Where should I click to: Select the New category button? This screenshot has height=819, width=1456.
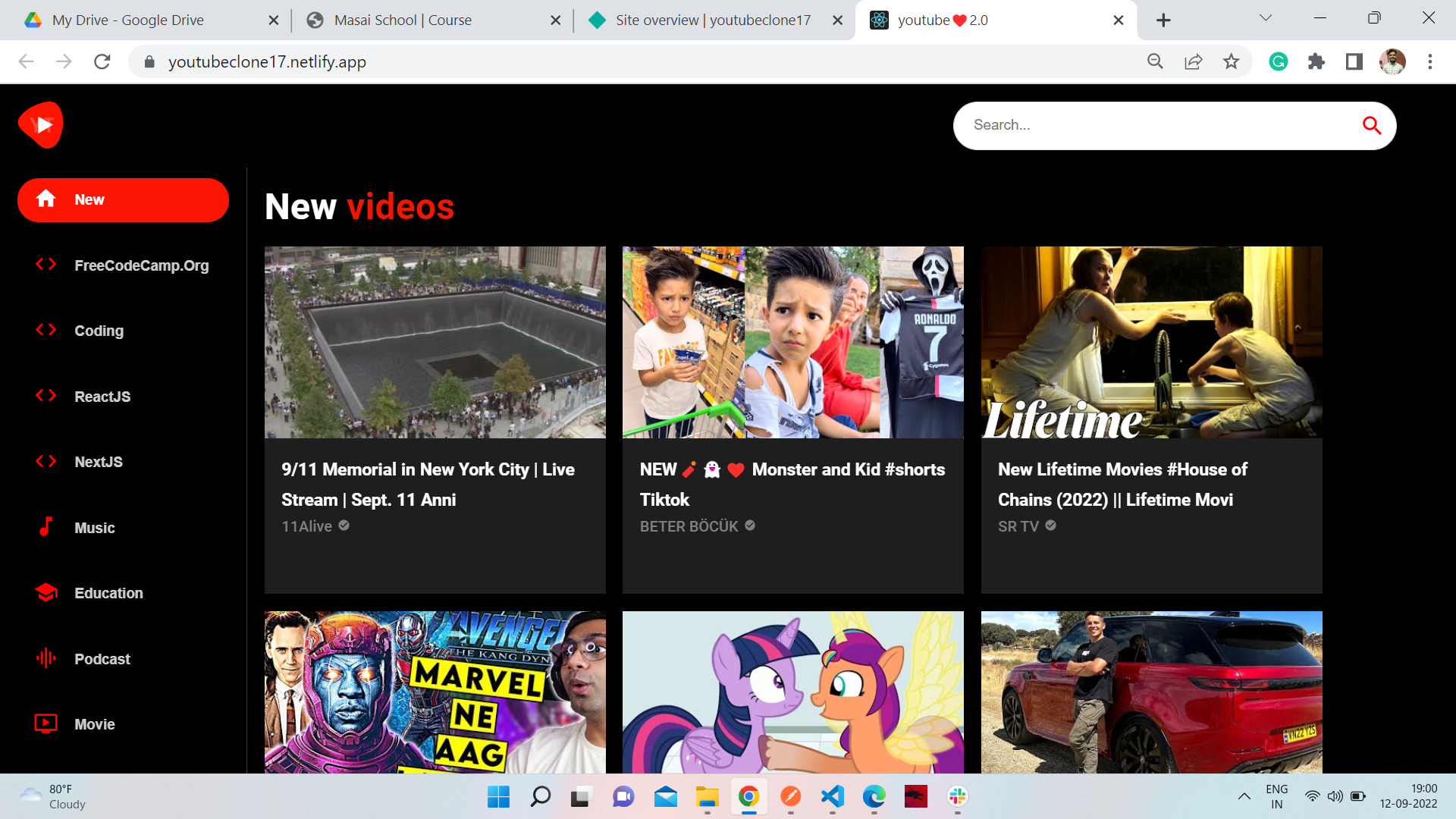coord(123,200)
